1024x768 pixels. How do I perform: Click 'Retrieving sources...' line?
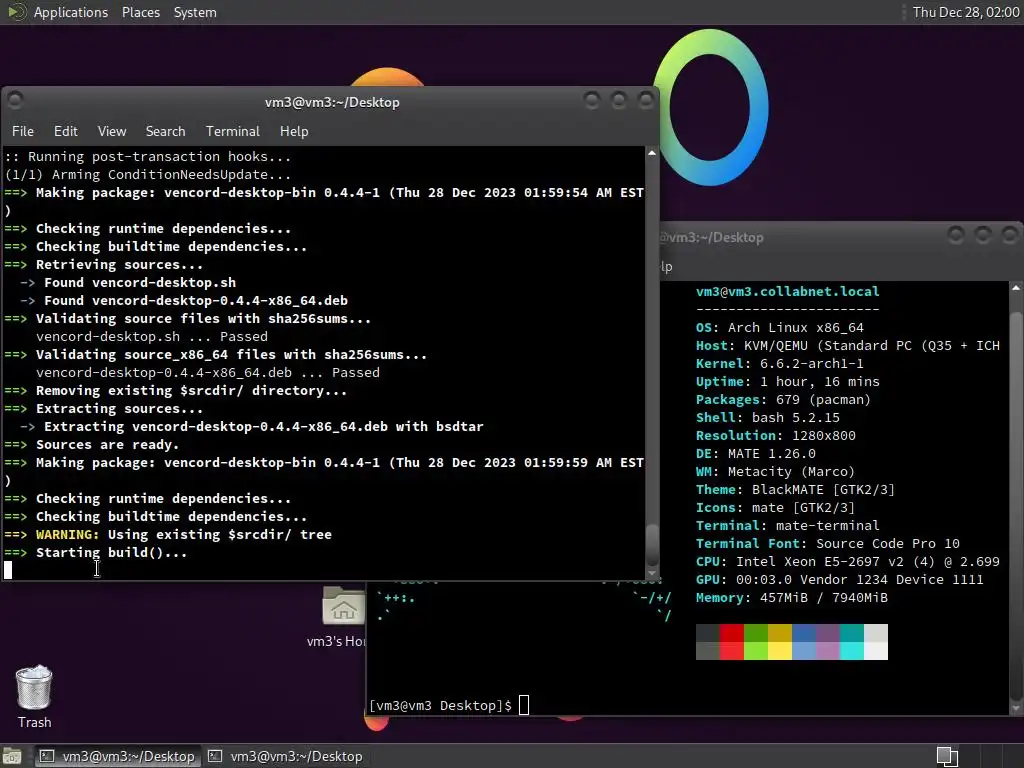[119, 264]
